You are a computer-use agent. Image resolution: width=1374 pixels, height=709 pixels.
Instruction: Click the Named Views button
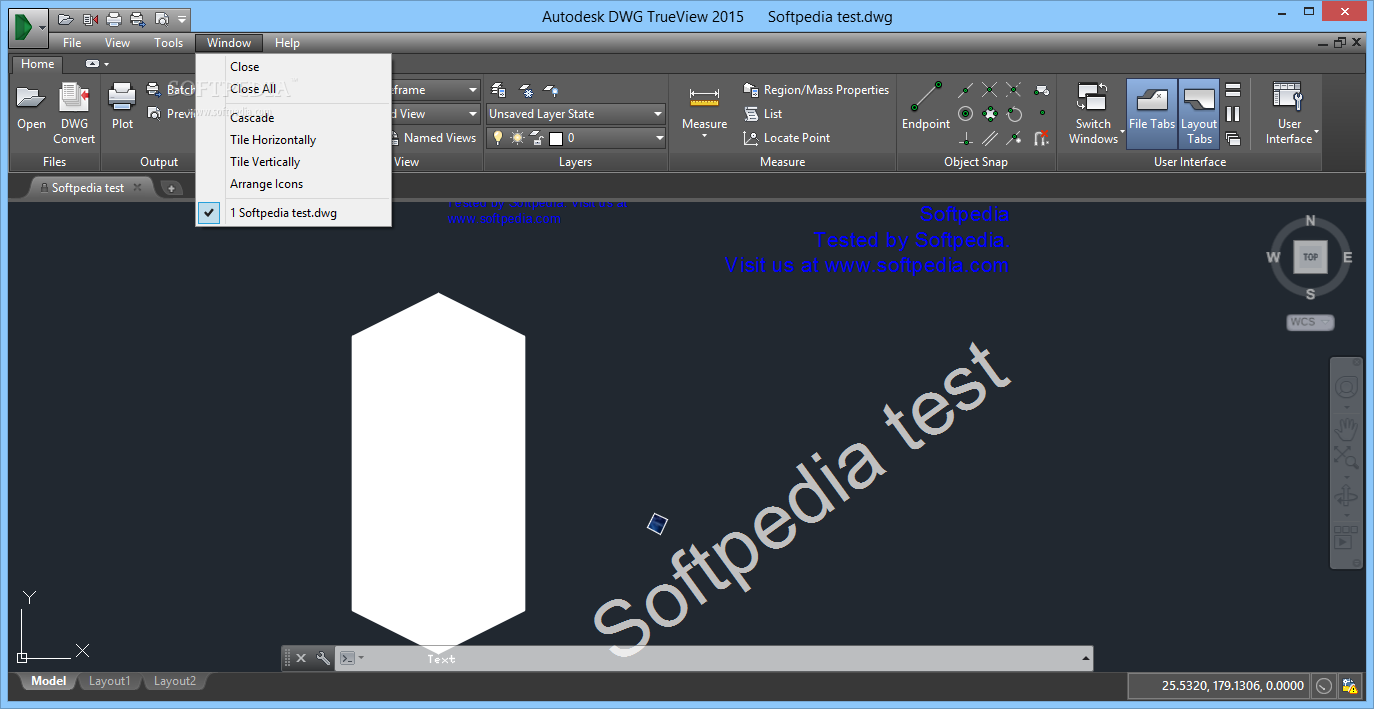click(x=432, y=138)
